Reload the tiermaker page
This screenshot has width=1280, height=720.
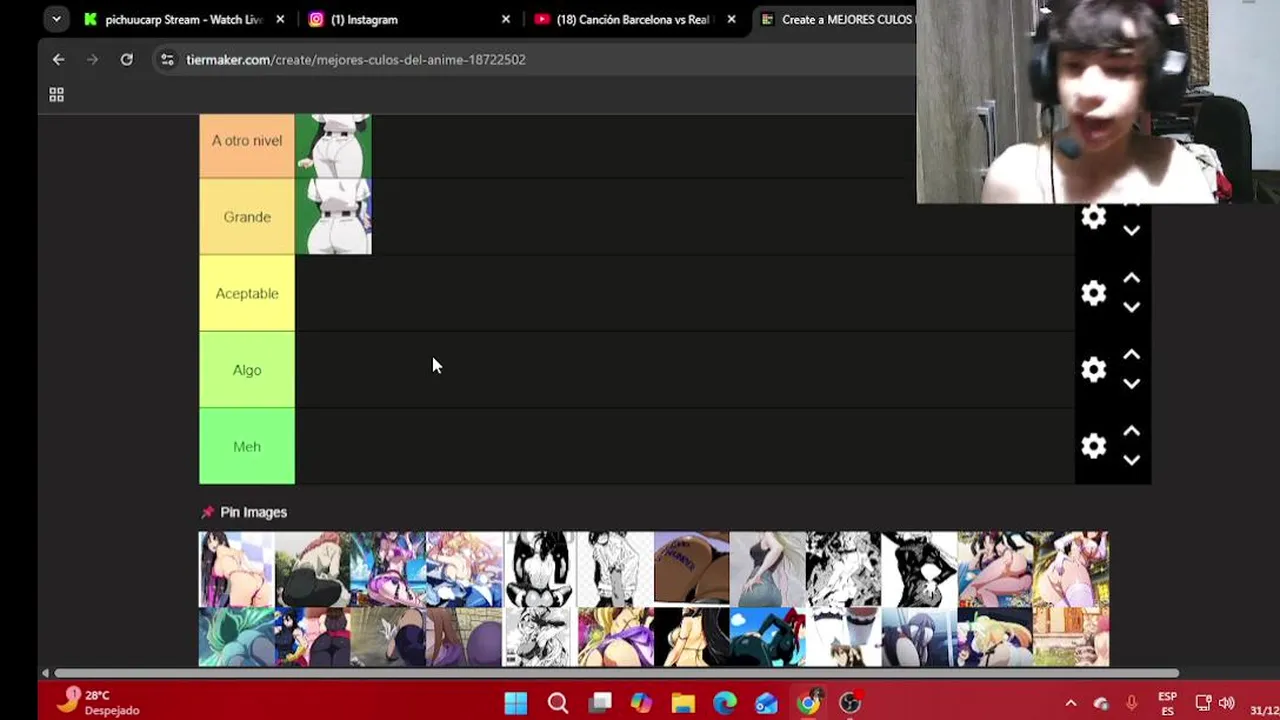127,60
